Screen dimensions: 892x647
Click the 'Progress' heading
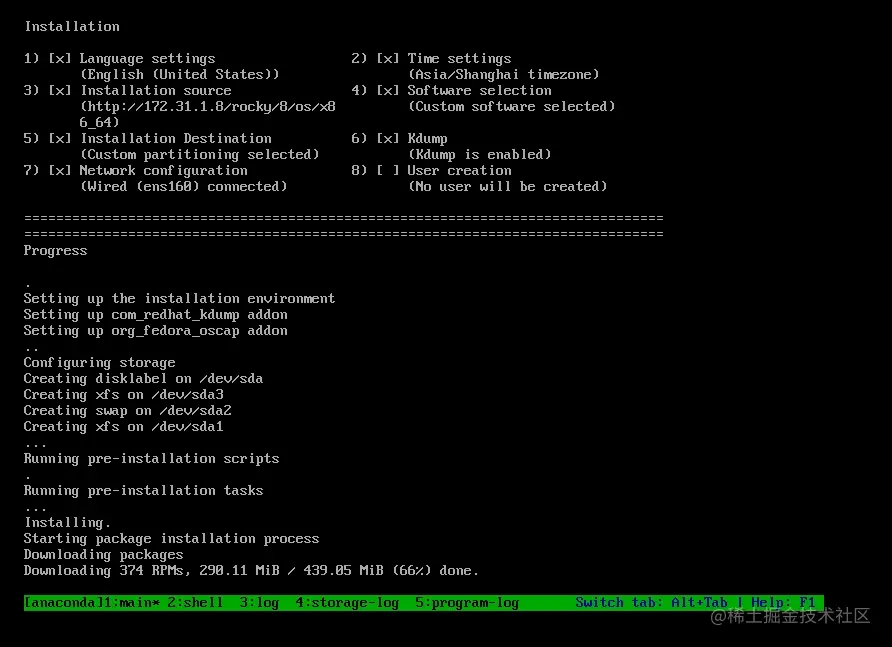(55, 251)
